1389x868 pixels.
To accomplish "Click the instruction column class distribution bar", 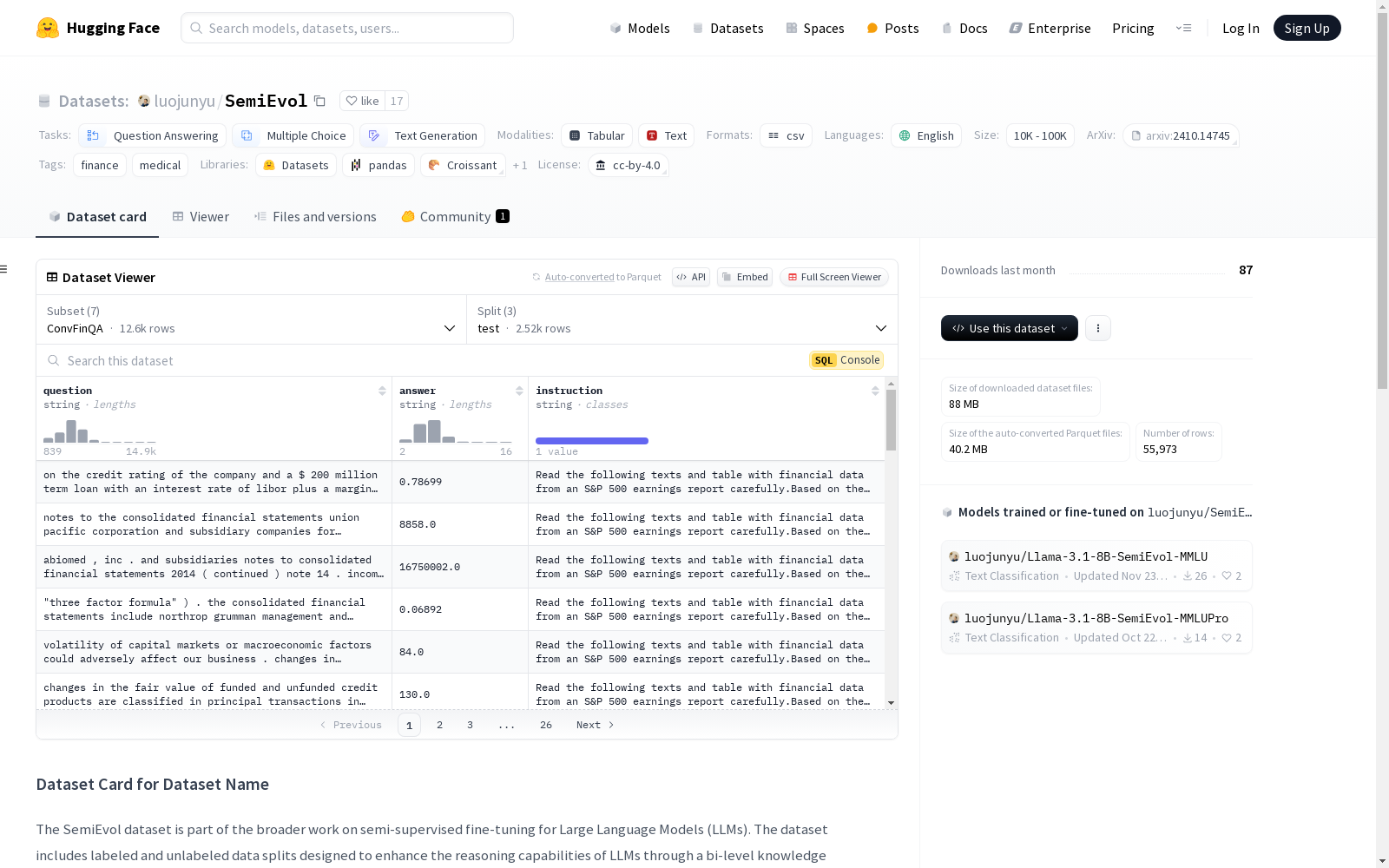I will (x=592, y=441).
